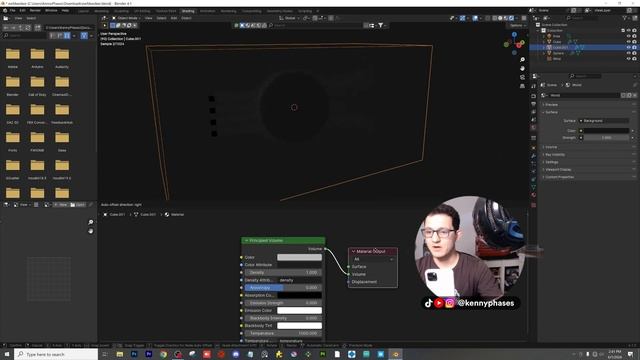Click node editor zoom magnifier icon
This screenshot has width=640, height=360.
91,222
